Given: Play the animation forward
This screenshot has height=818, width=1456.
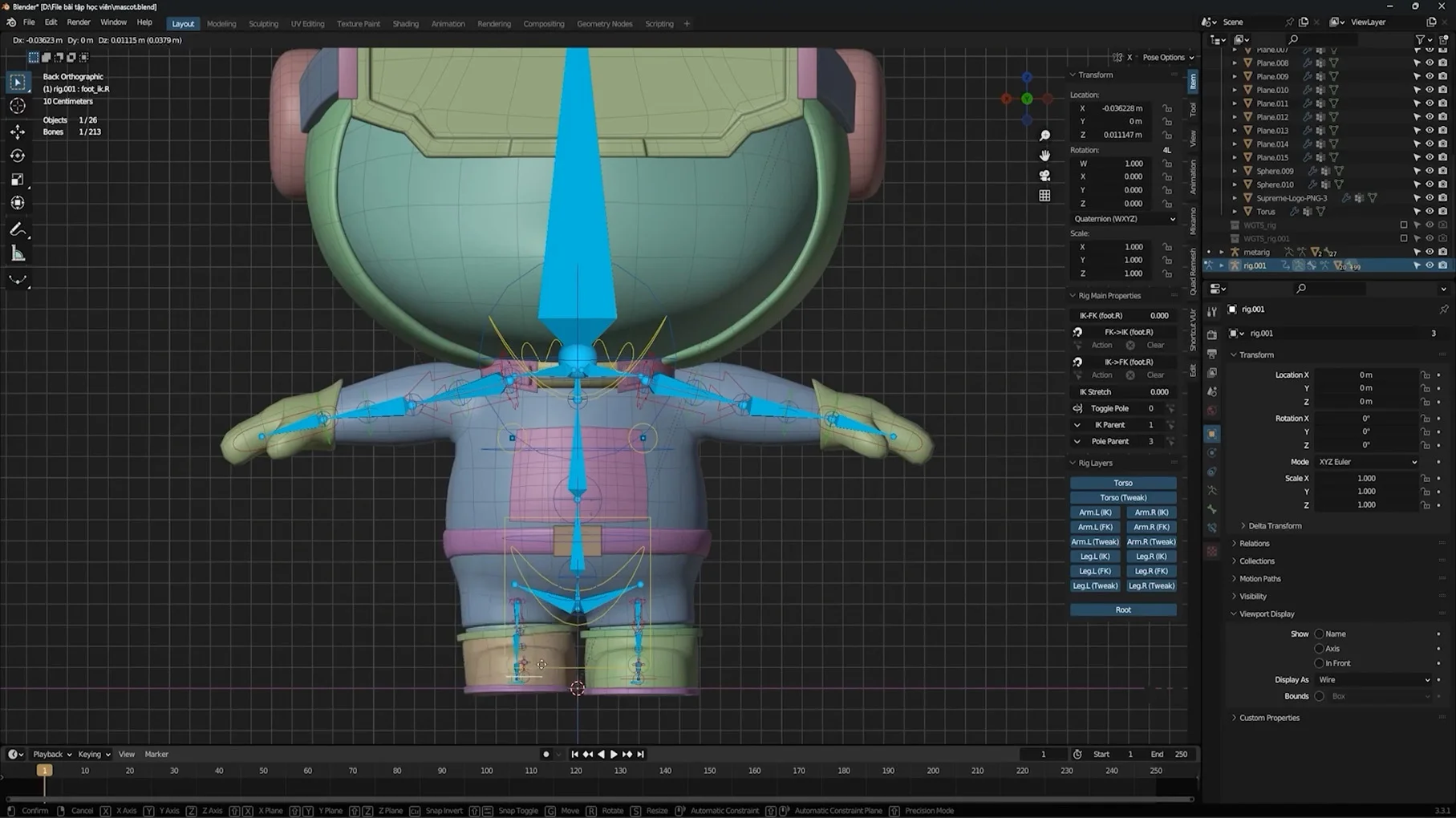Looking at the screenshot, I should [614, 754].
